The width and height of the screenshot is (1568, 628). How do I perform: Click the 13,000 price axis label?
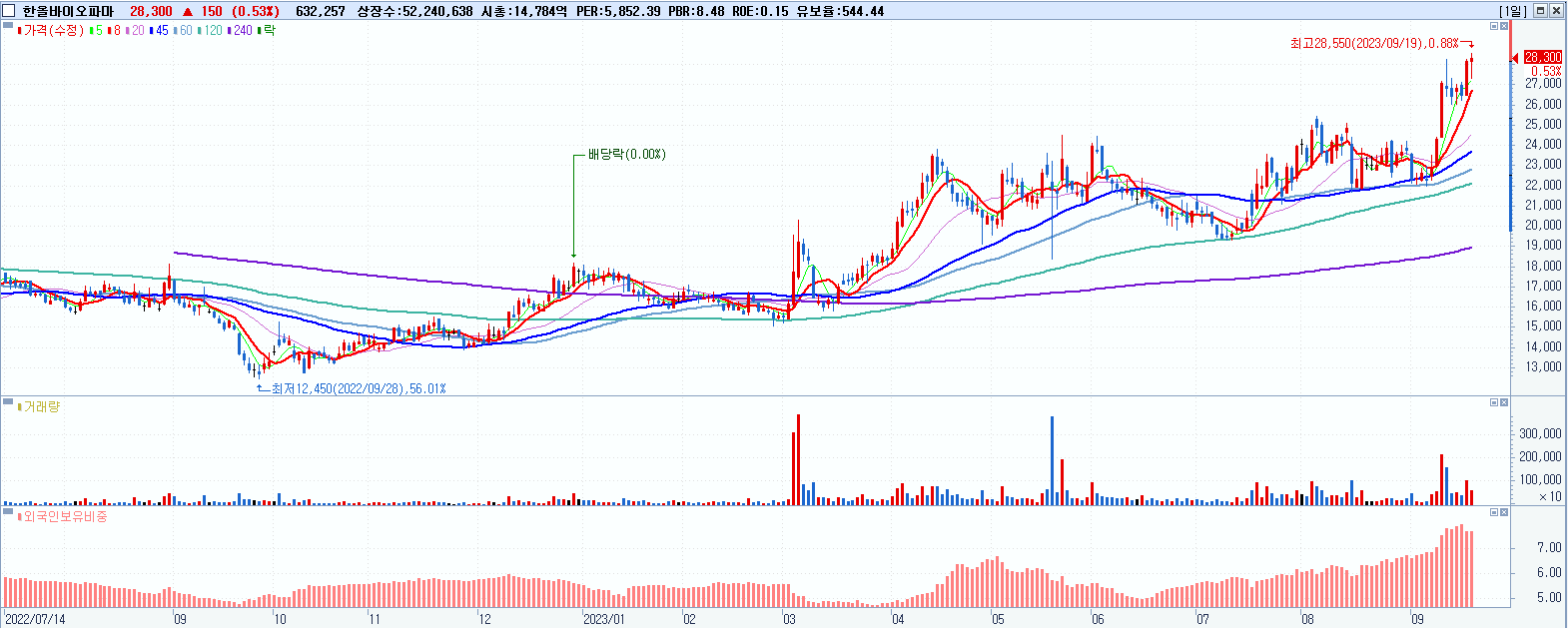coord(1544,367)
